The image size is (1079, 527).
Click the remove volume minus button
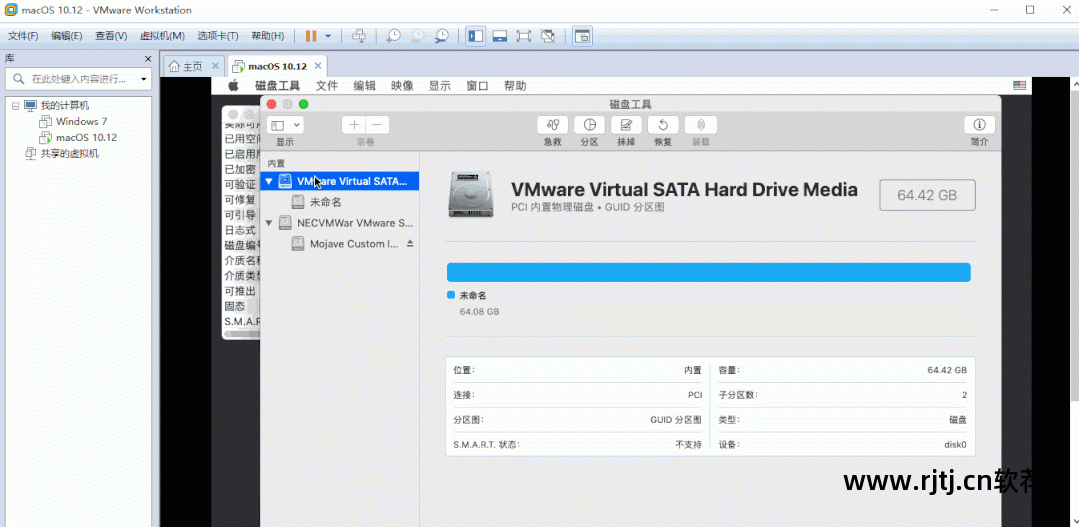[x=377, y=125]
